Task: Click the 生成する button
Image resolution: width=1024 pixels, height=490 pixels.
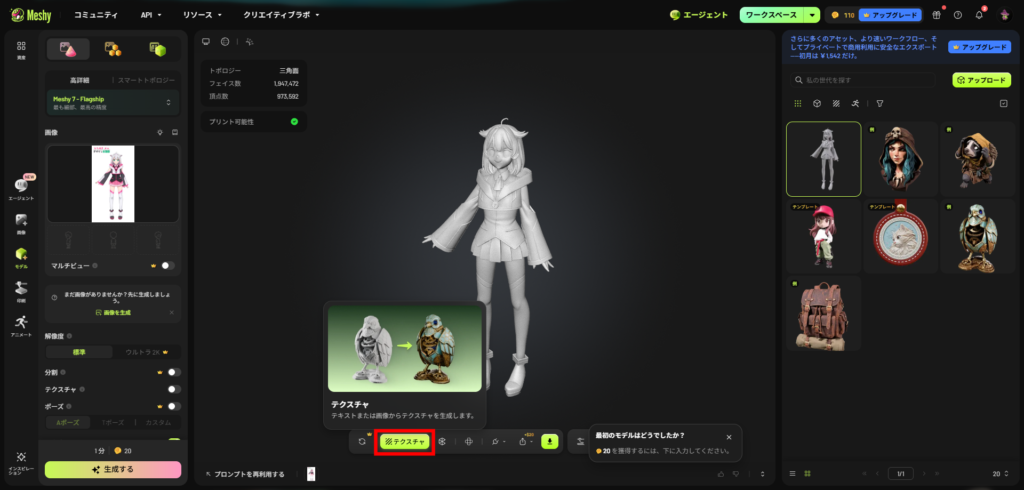Action: (x=112, y=469)
